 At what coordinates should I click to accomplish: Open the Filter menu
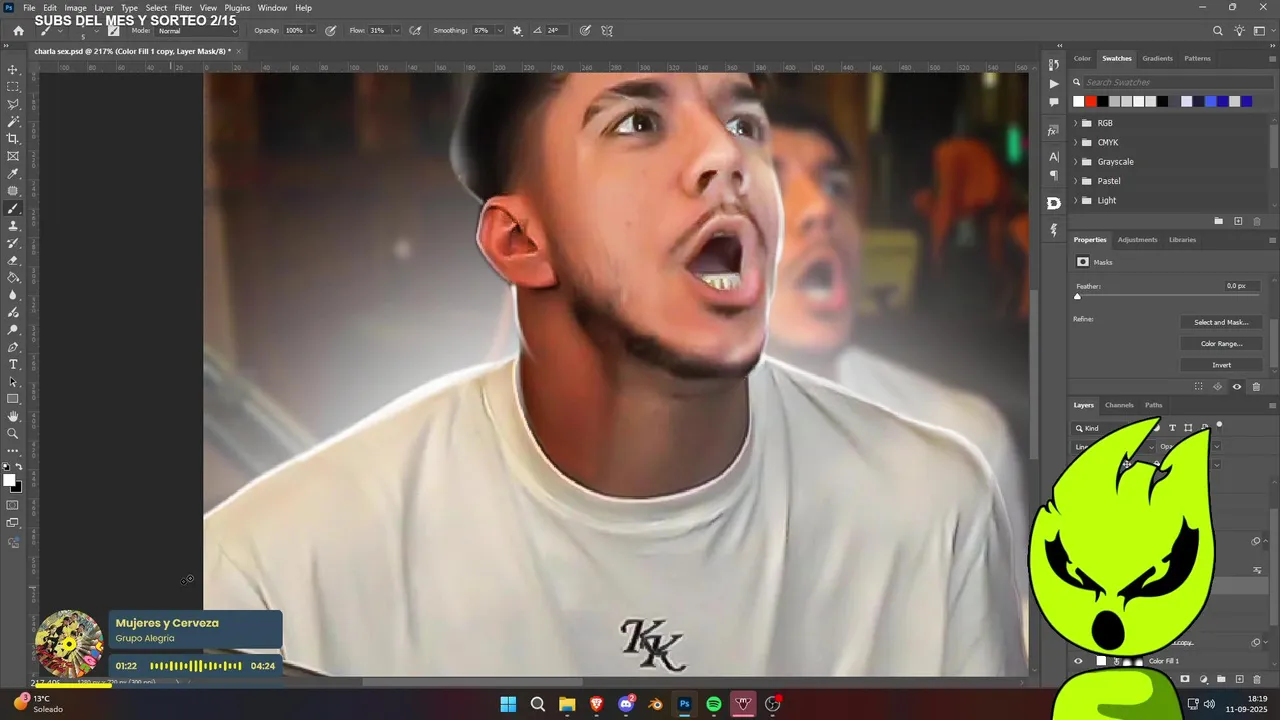pyautogui.click(x=183, y=8)
